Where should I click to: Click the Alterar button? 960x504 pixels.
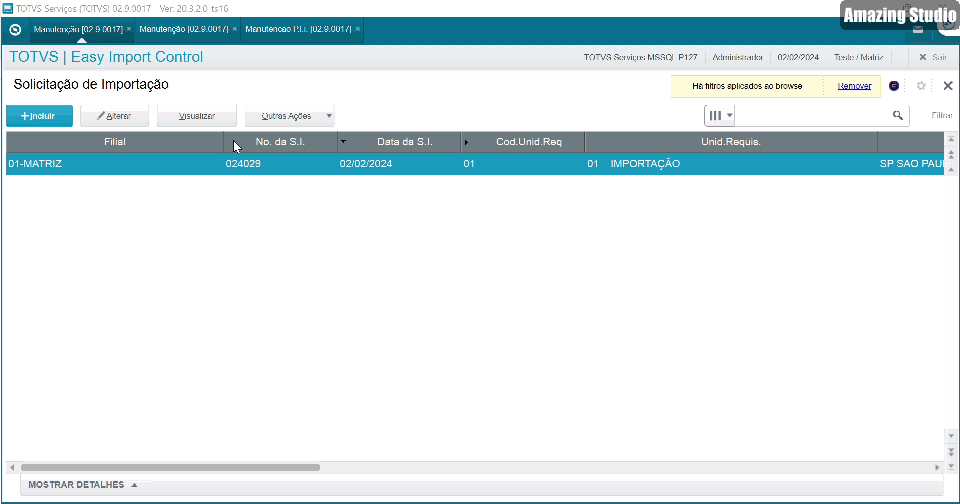[114, 116]
